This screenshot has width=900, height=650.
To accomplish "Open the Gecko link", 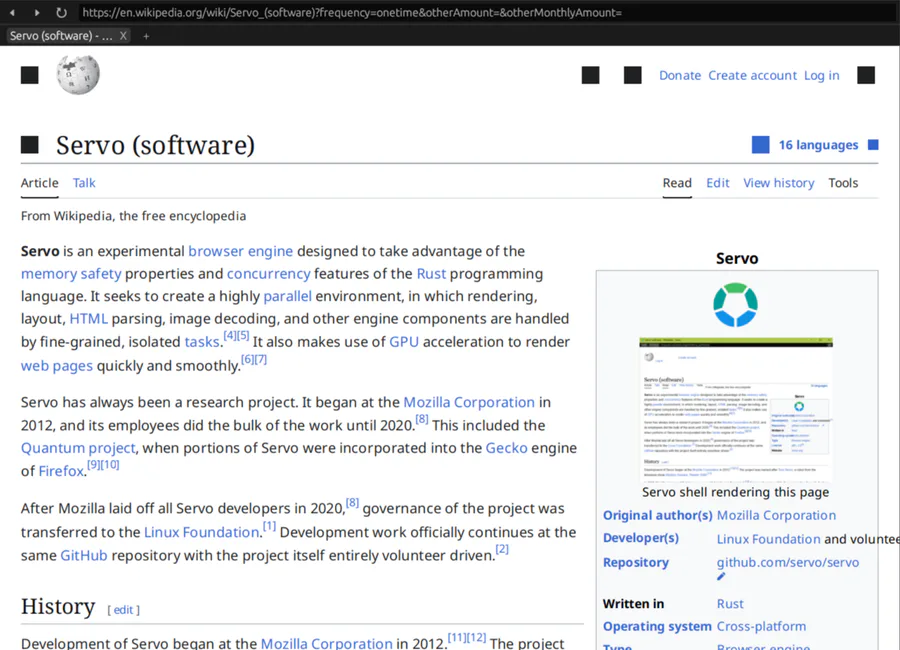I will tap(506, 448).
